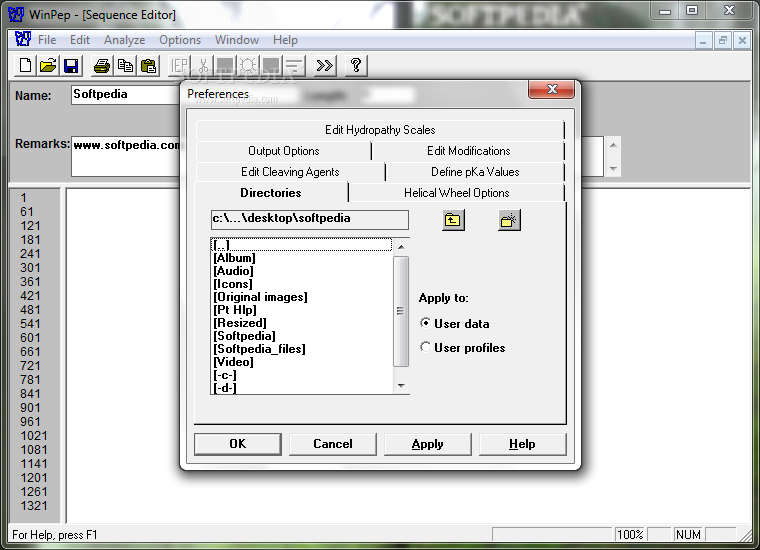
Task: Click the New sequence toolbar icon
Action: click(25, 65)
